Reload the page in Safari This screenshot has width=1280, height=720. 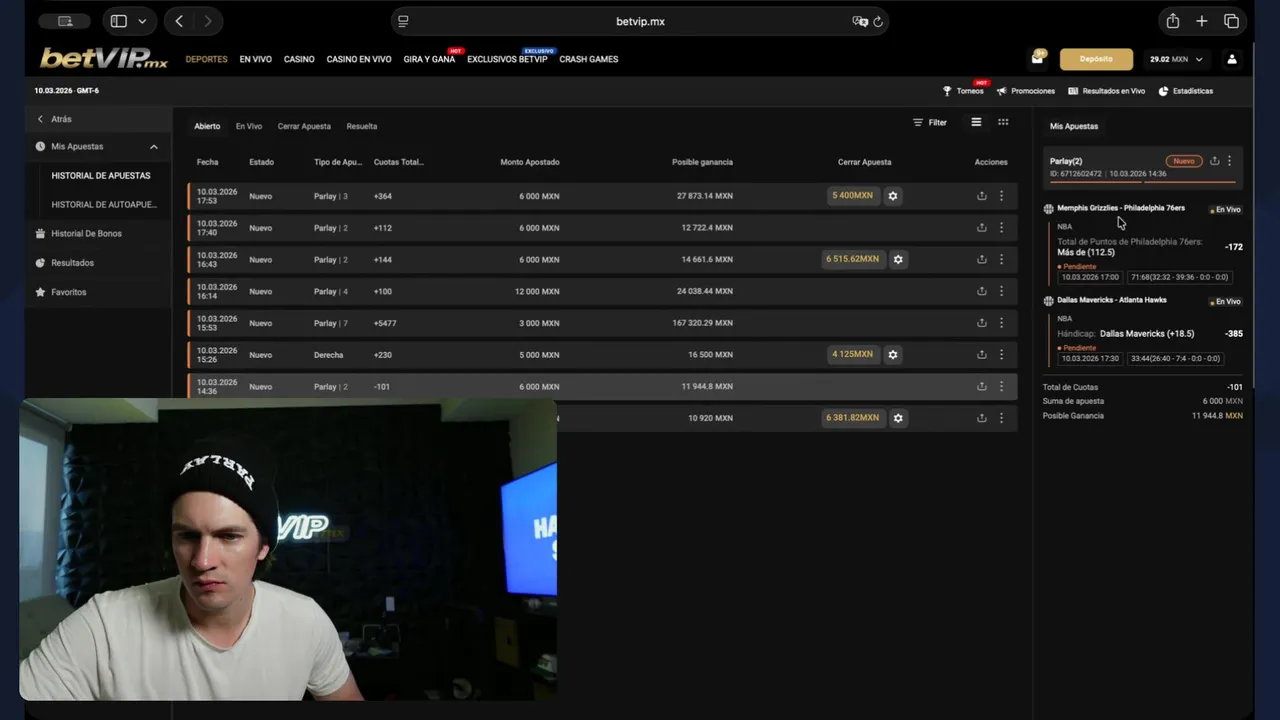[878, 21]
